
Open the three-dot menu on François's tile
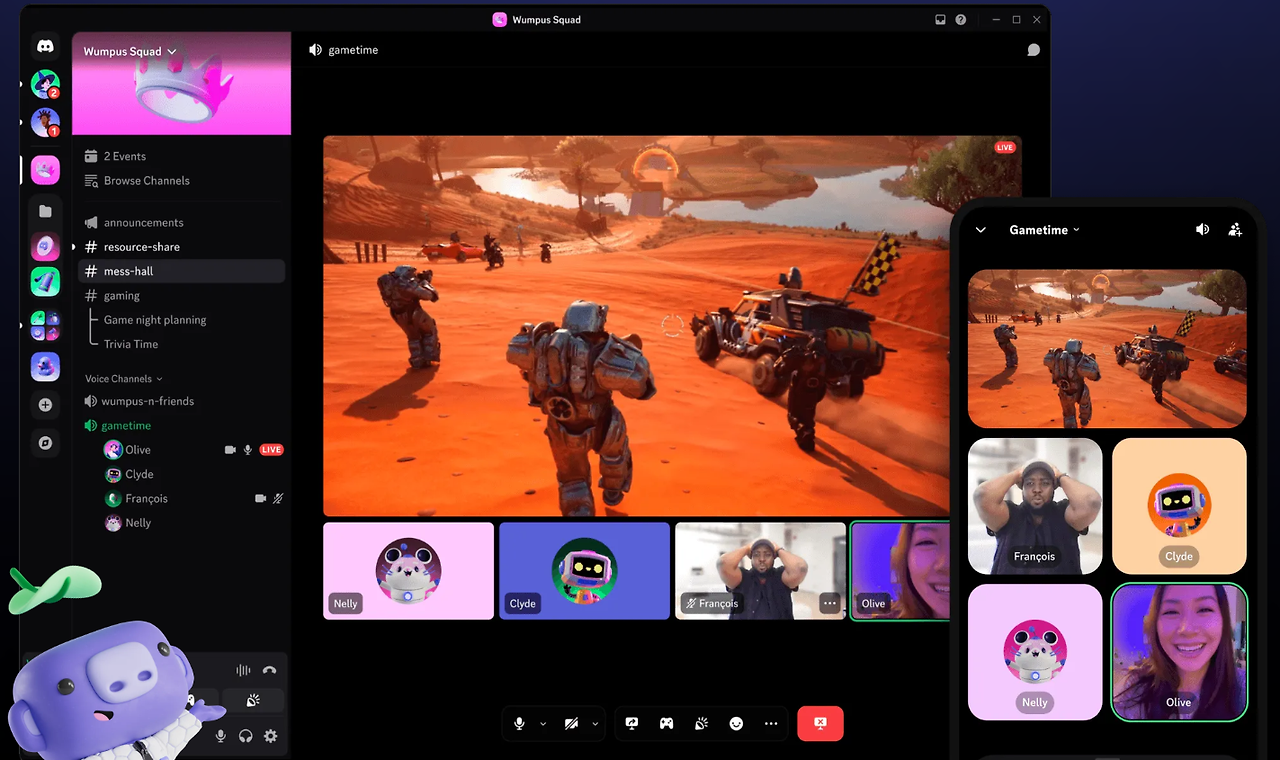(829, 603)
